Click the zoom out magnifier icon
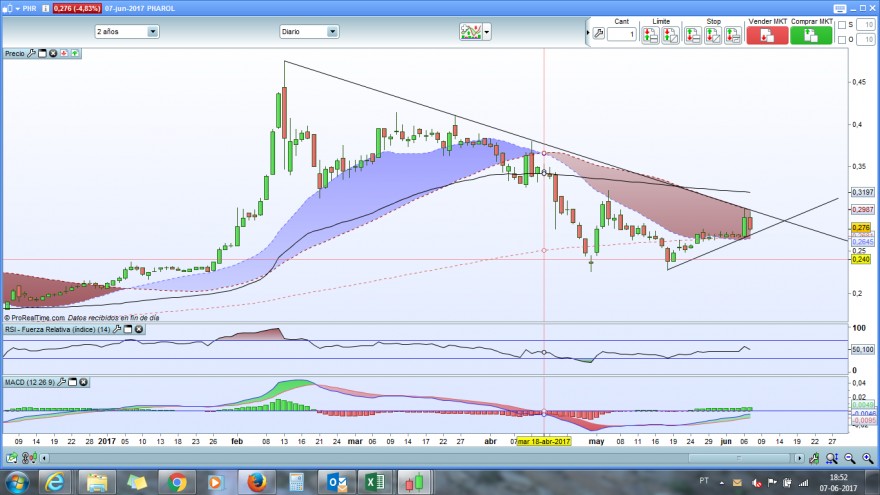 coord(850,459)
